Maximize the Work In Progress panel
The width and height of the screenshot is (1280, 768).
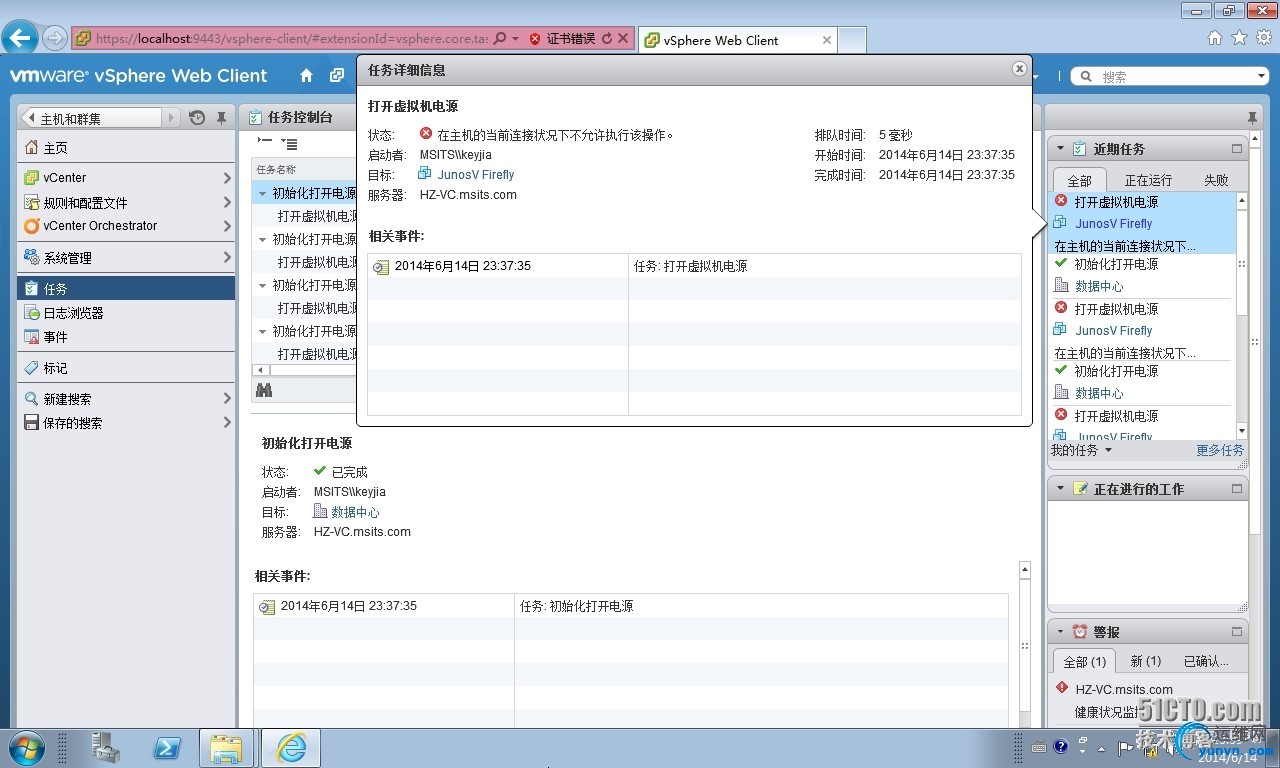click(1237, 489)
